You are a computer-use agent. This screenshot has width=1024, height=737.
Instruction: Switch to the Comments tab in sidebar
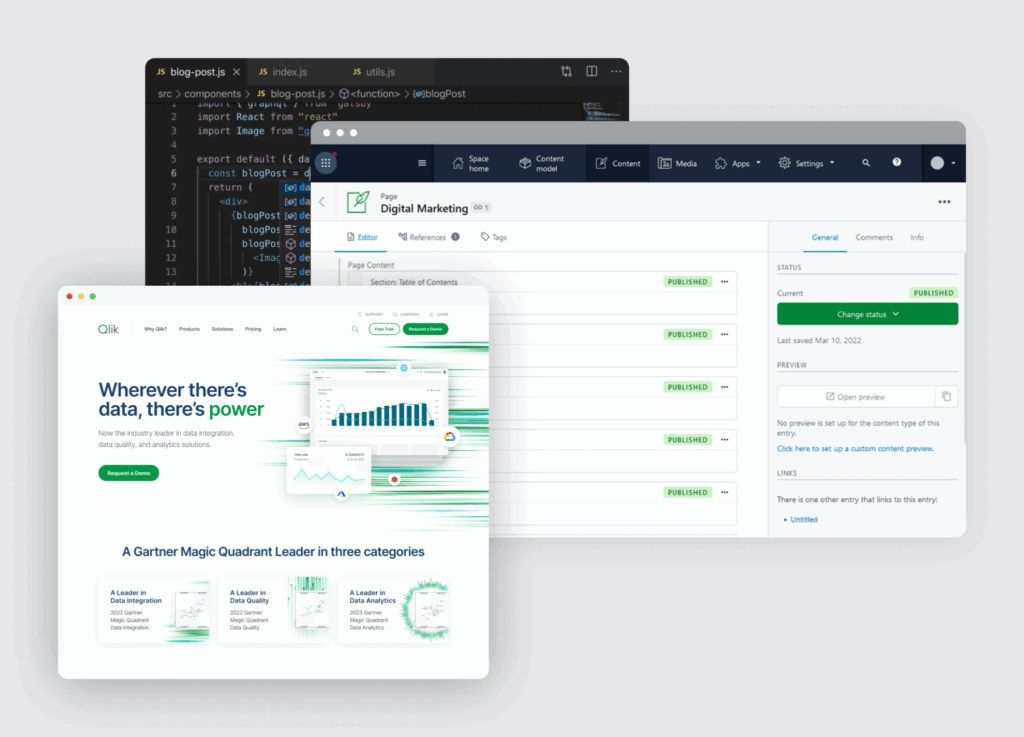coord(873,238)
